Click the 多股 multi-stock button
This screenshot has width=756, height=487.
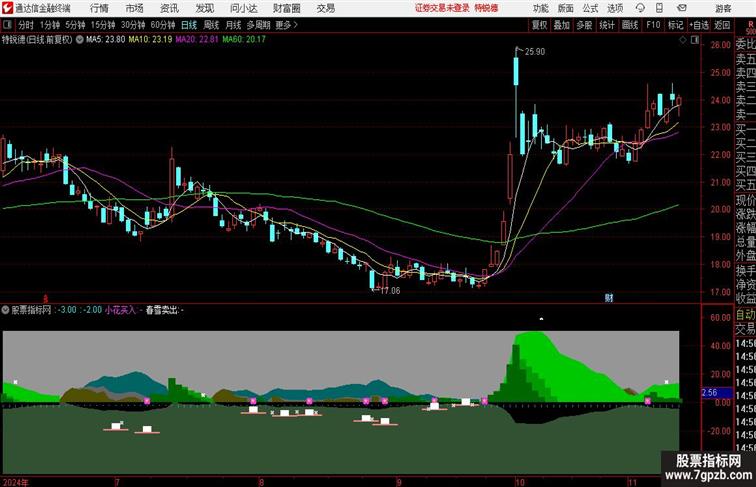584,25
